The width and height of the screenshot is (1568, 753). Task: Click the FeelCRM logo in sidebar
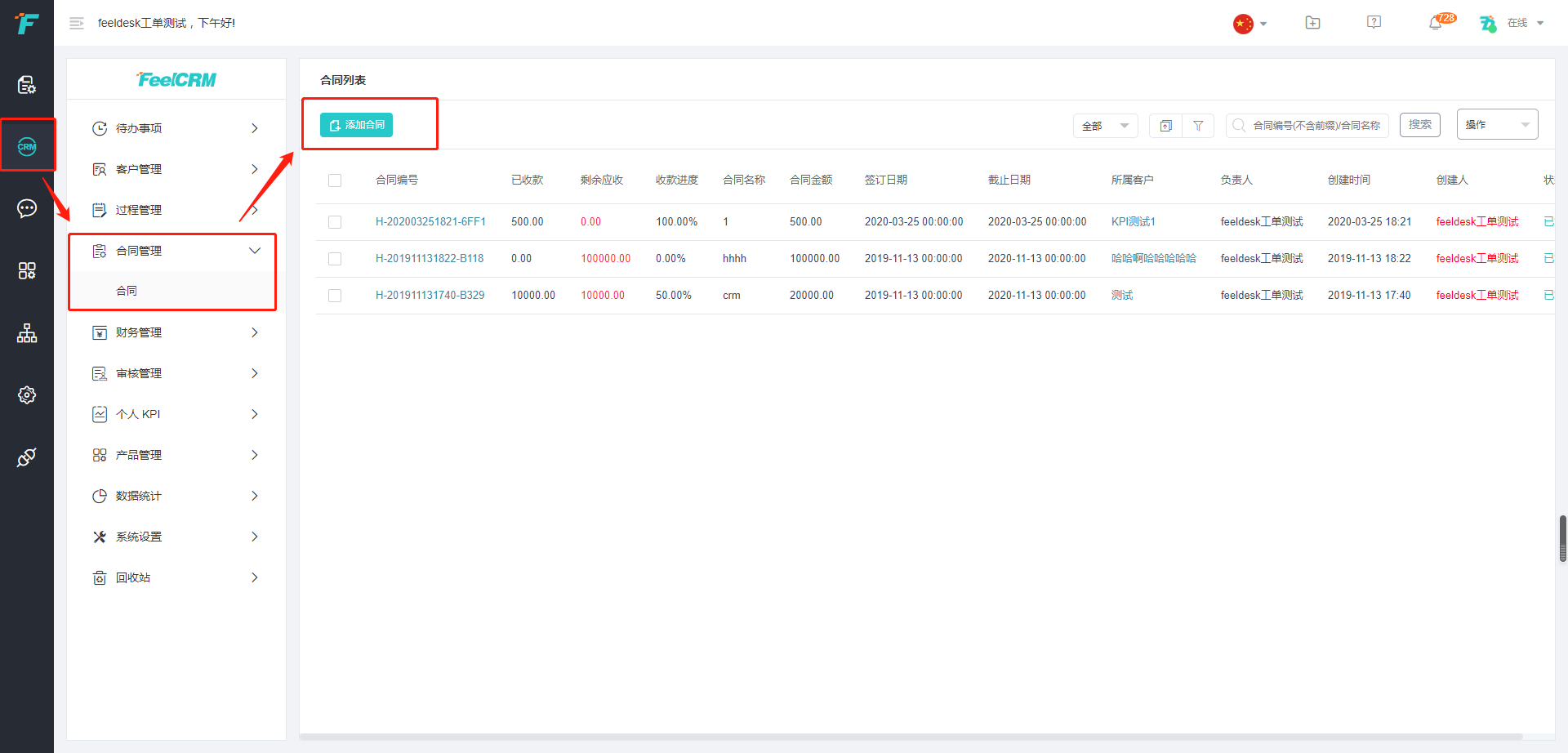[x=176, y=79]
